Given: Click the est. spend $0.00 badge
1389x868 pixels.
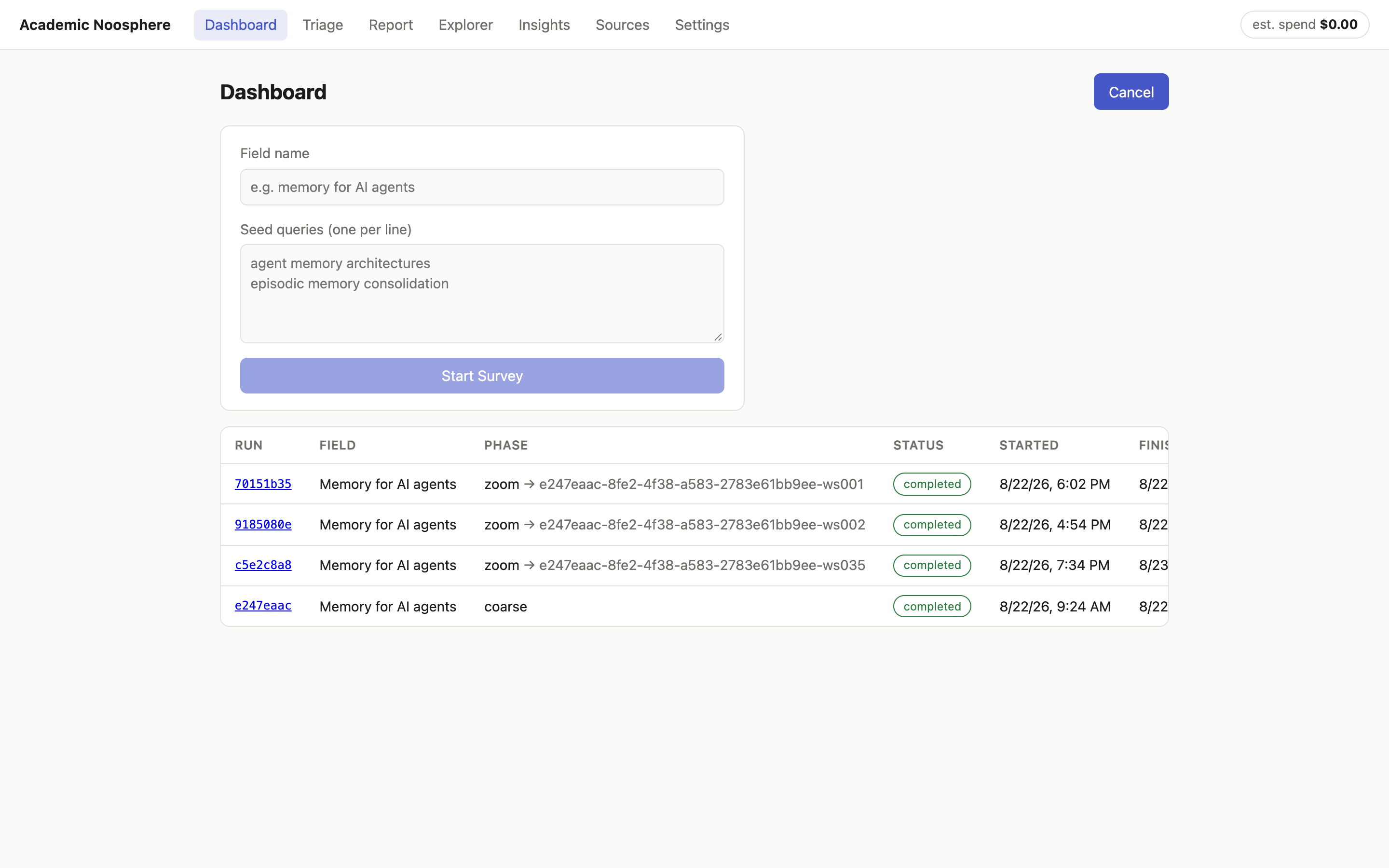Looking at the screenshot, I should point(1305,25).
